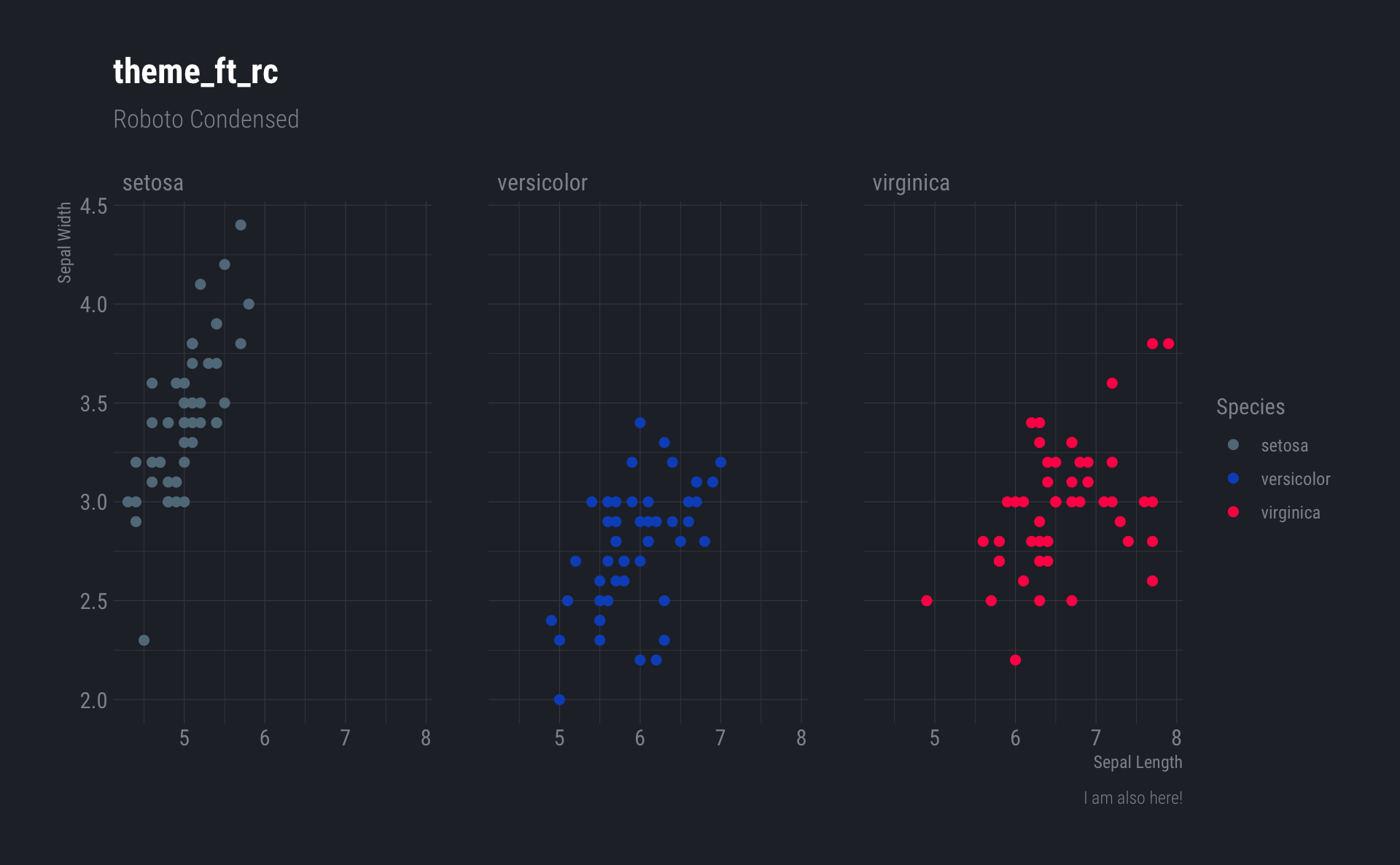
Task: Click the 'setosa' facet panel header
Action: click(x=152, y=182)
